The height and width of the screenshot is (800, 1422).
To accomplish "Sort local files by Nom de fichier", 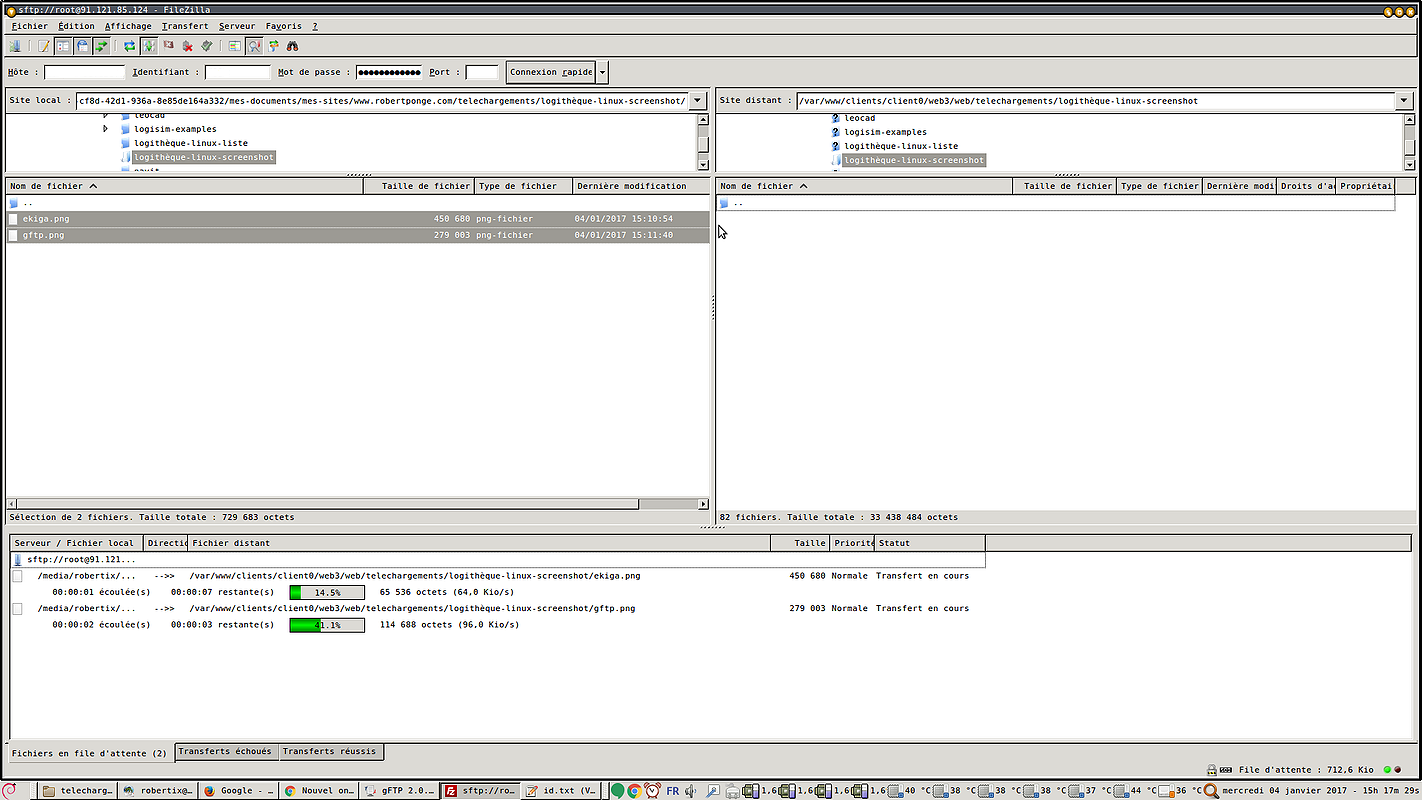I will click(184, 186).
